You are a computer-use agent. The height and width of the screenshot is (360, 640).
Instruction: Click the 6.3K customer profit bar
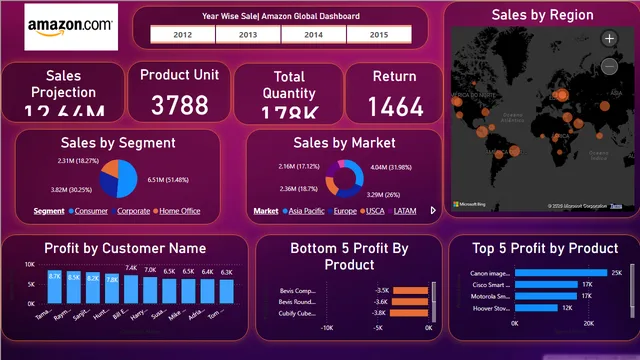[227, 291]
